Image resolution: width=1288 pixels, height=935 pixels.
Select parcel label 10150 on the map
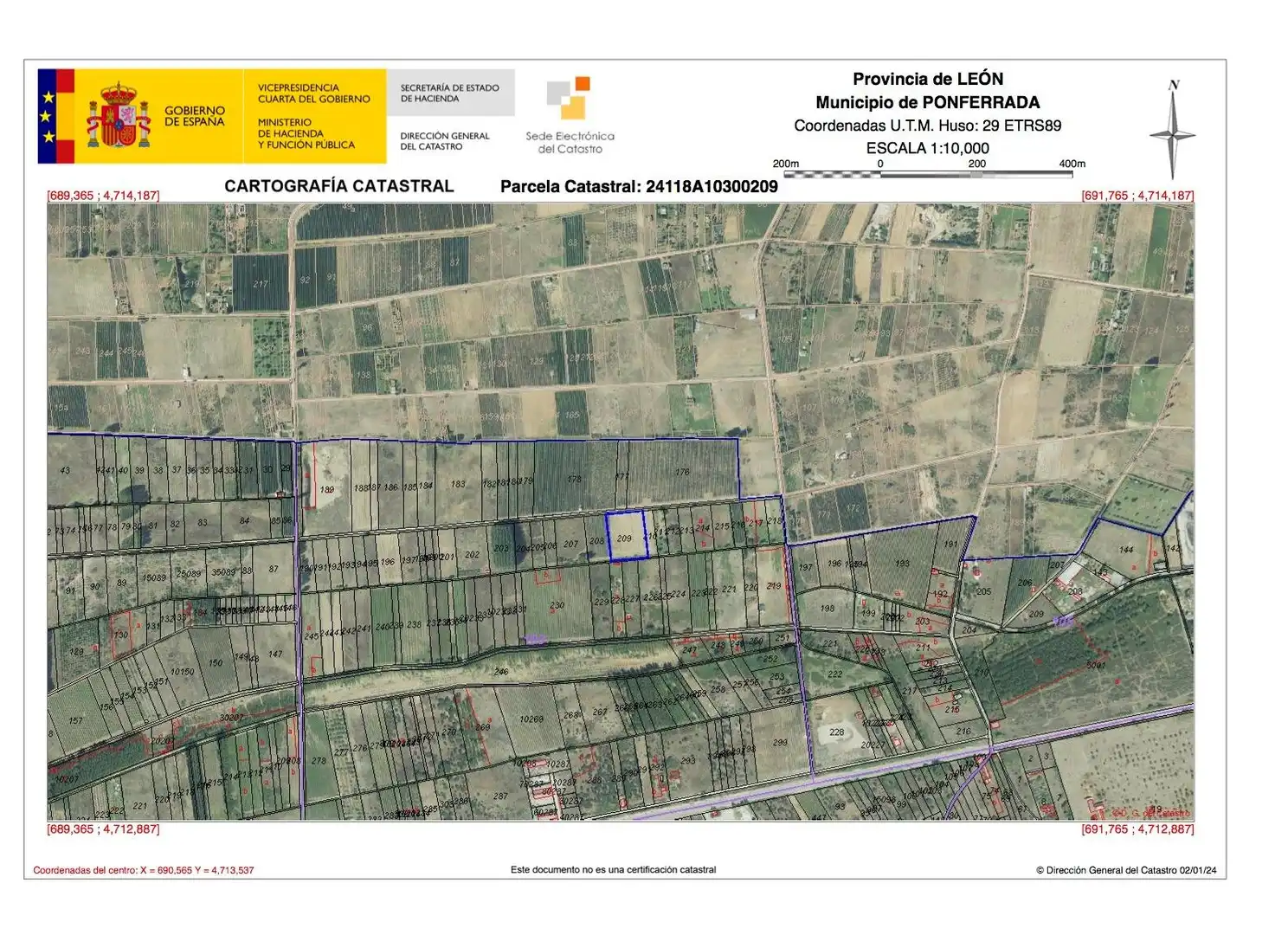182,672
